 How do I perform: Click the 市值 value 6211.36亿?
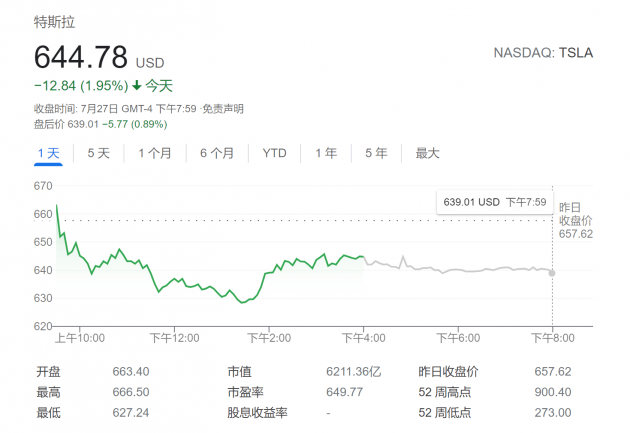[354, 372]
